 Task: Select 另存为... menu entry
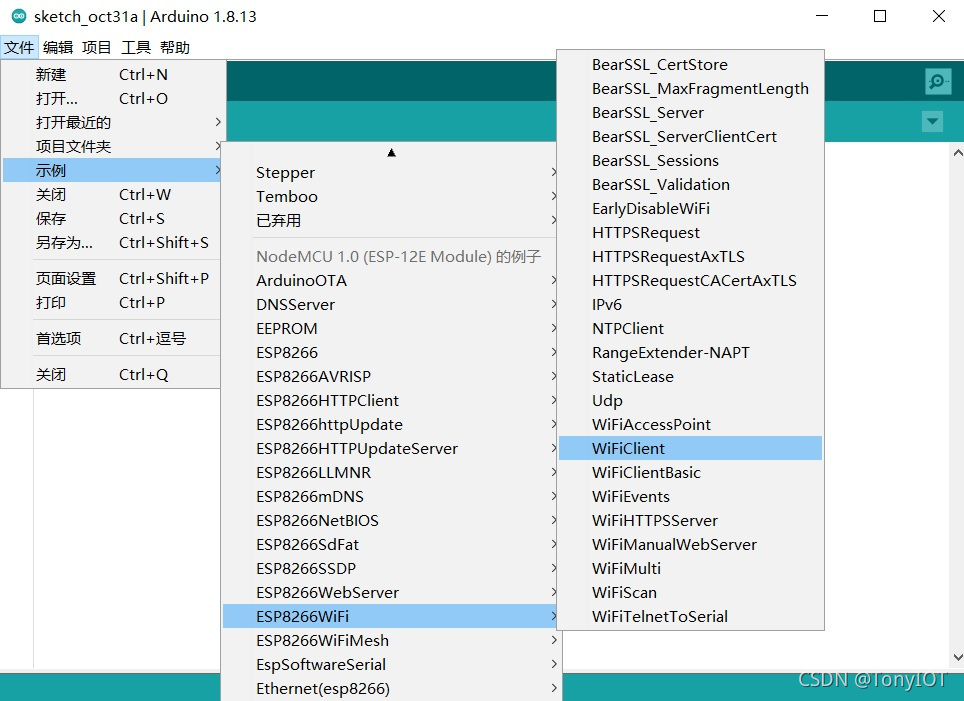point(111,242)
